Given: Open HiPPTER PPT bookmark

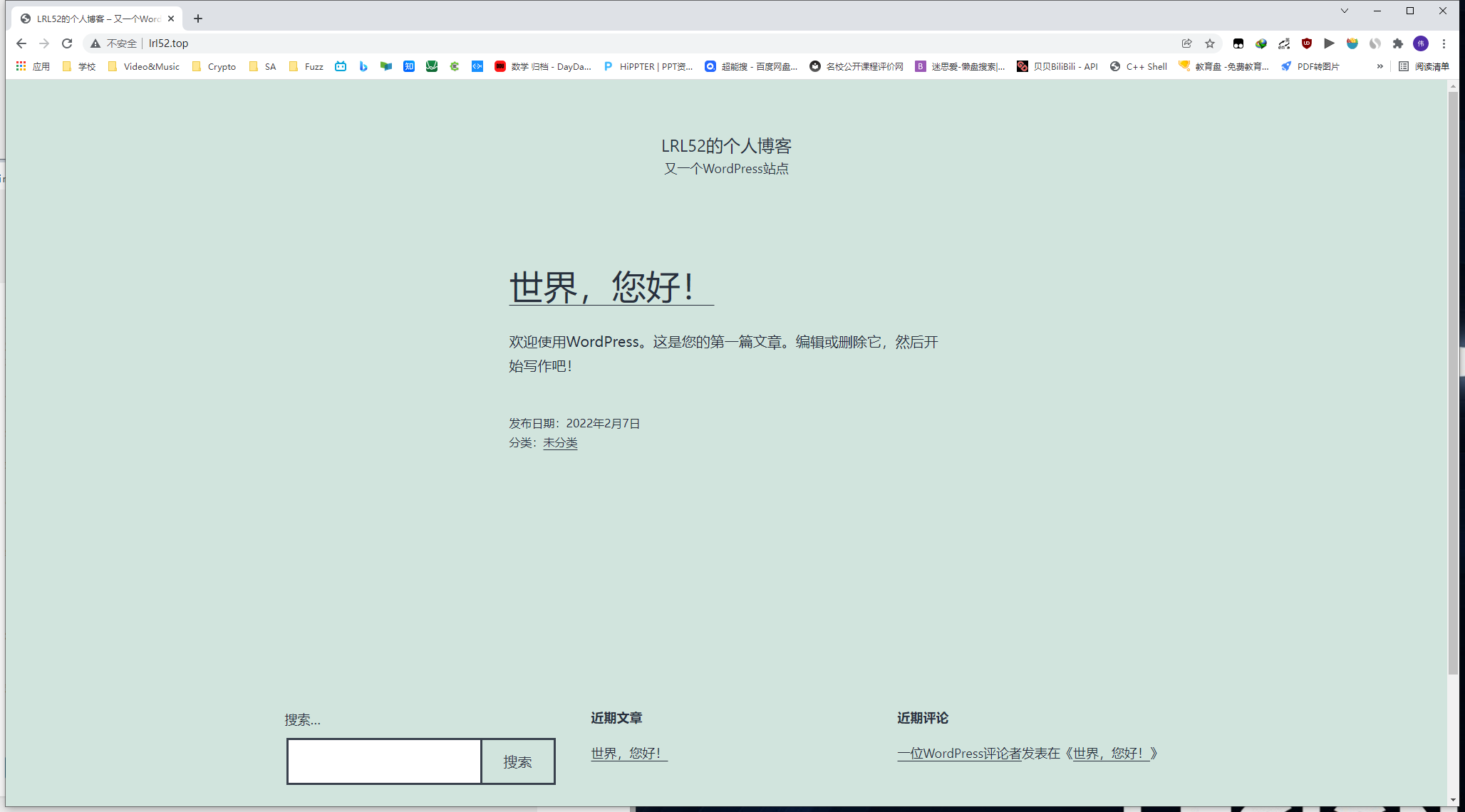Looking at the screenshot, I should pyautogui.click(x=648, y=66).
